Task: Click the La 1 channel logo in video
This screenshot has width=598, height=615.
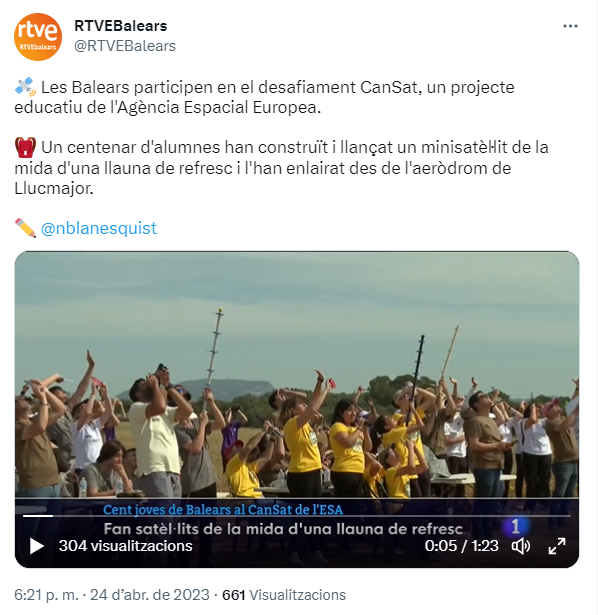Action: [x=516, y=526]
